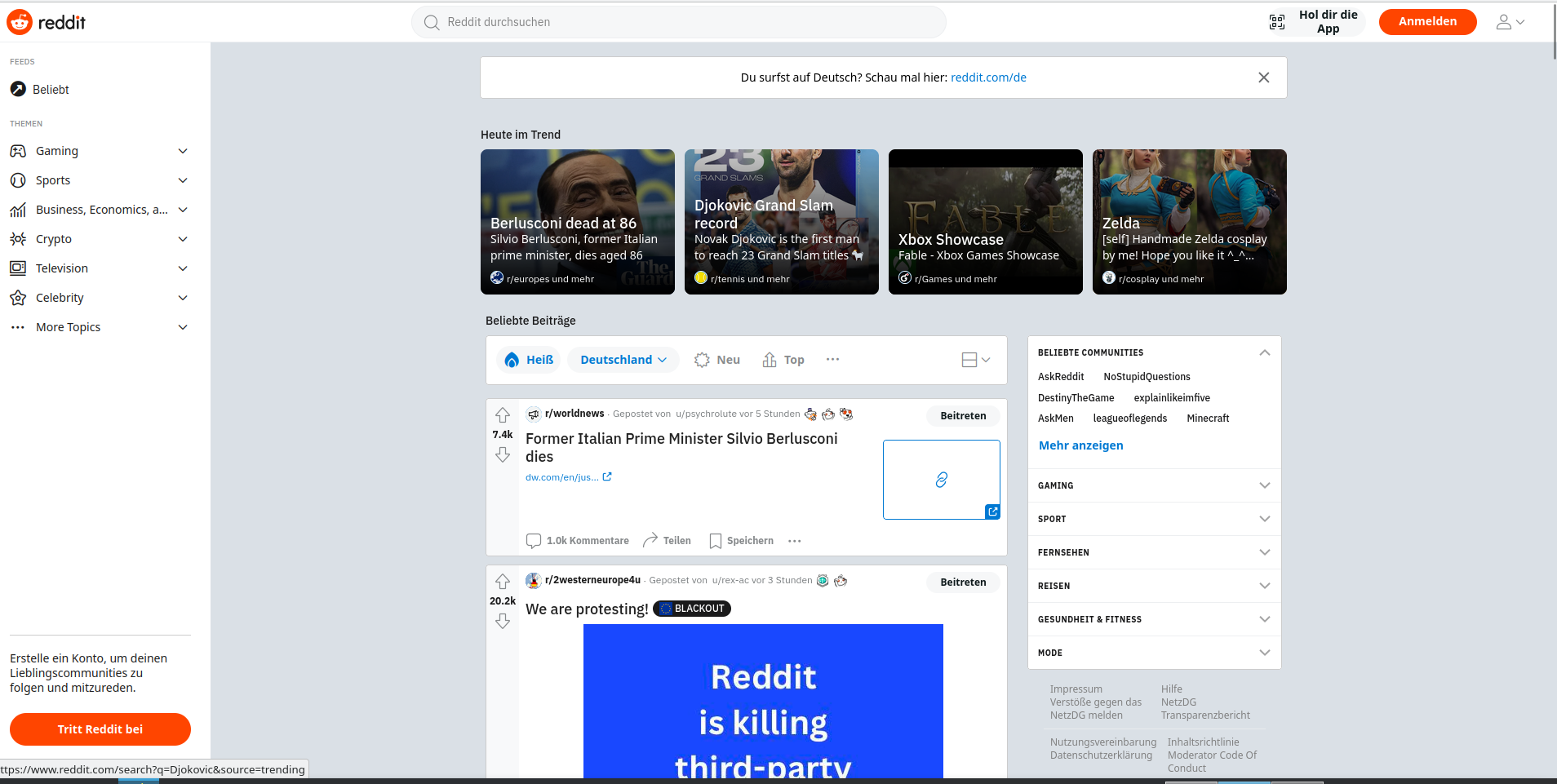Open the Deutschland location dropdown
Screen dimensions: 1557x784
coord(622,360)
